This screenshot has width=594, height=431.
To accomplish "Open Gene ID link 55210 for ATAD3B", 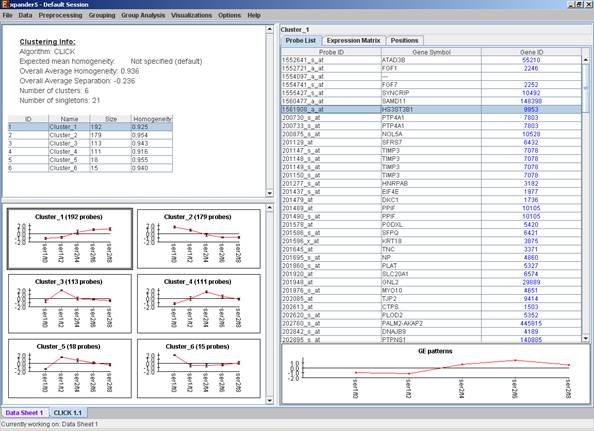I will 531,60.
